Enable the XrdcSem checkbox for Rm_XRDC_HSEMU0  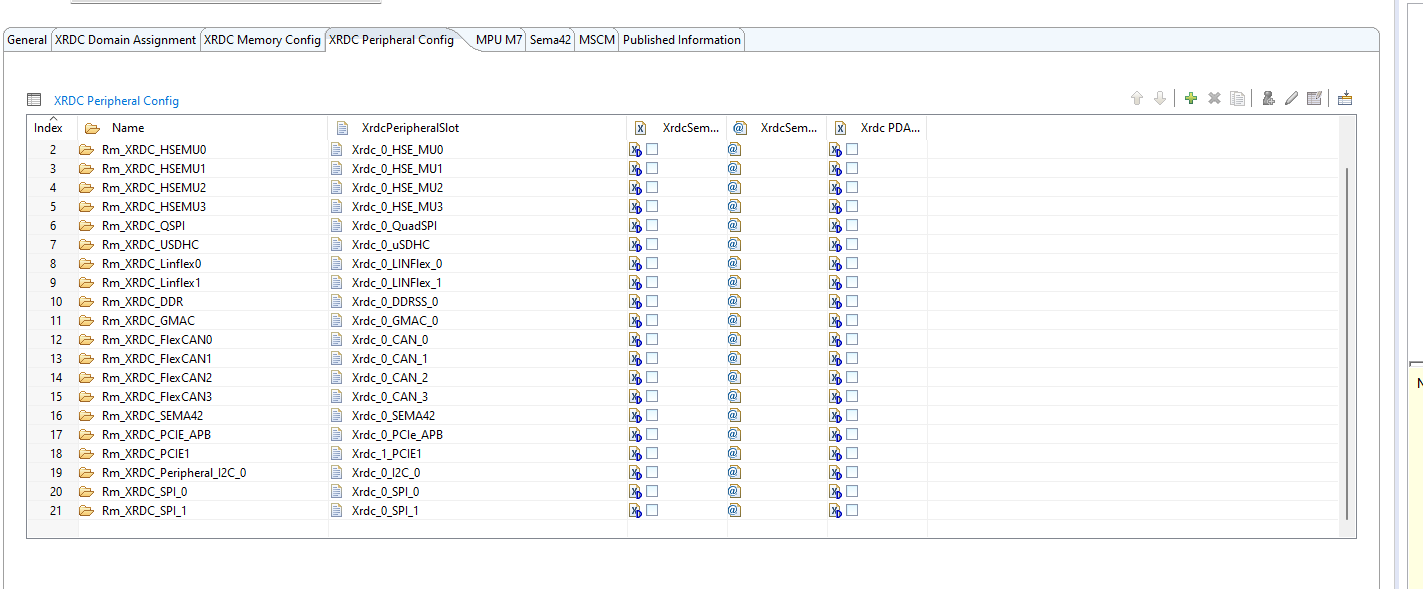[x=651, y=149]
